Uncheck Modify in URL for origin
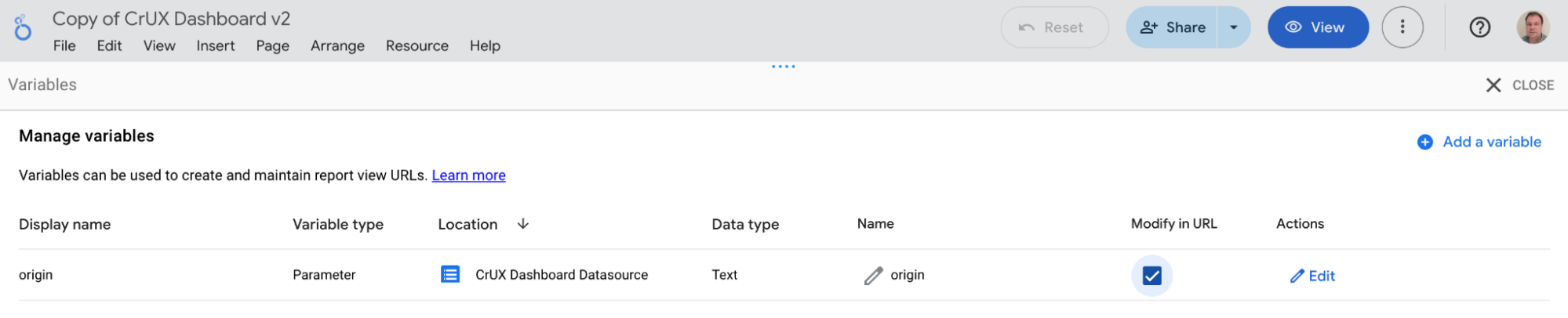Screen dimensions: 1568x318 tap(1151, 276)
